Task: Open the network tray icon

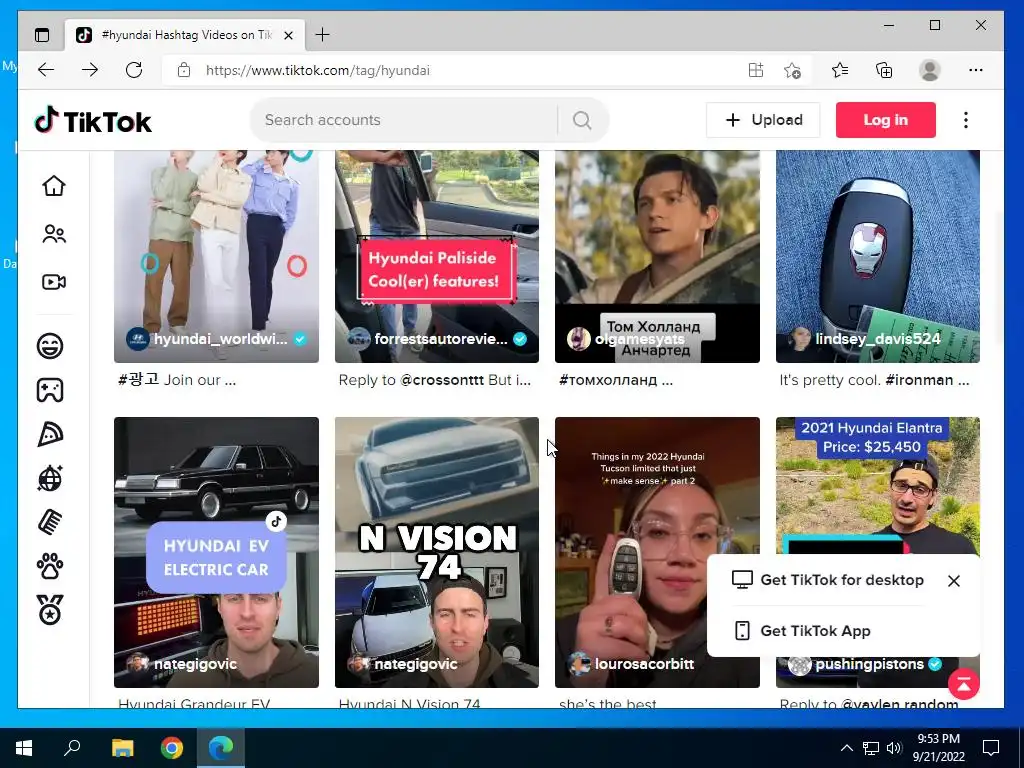Action: pos(871,748)
